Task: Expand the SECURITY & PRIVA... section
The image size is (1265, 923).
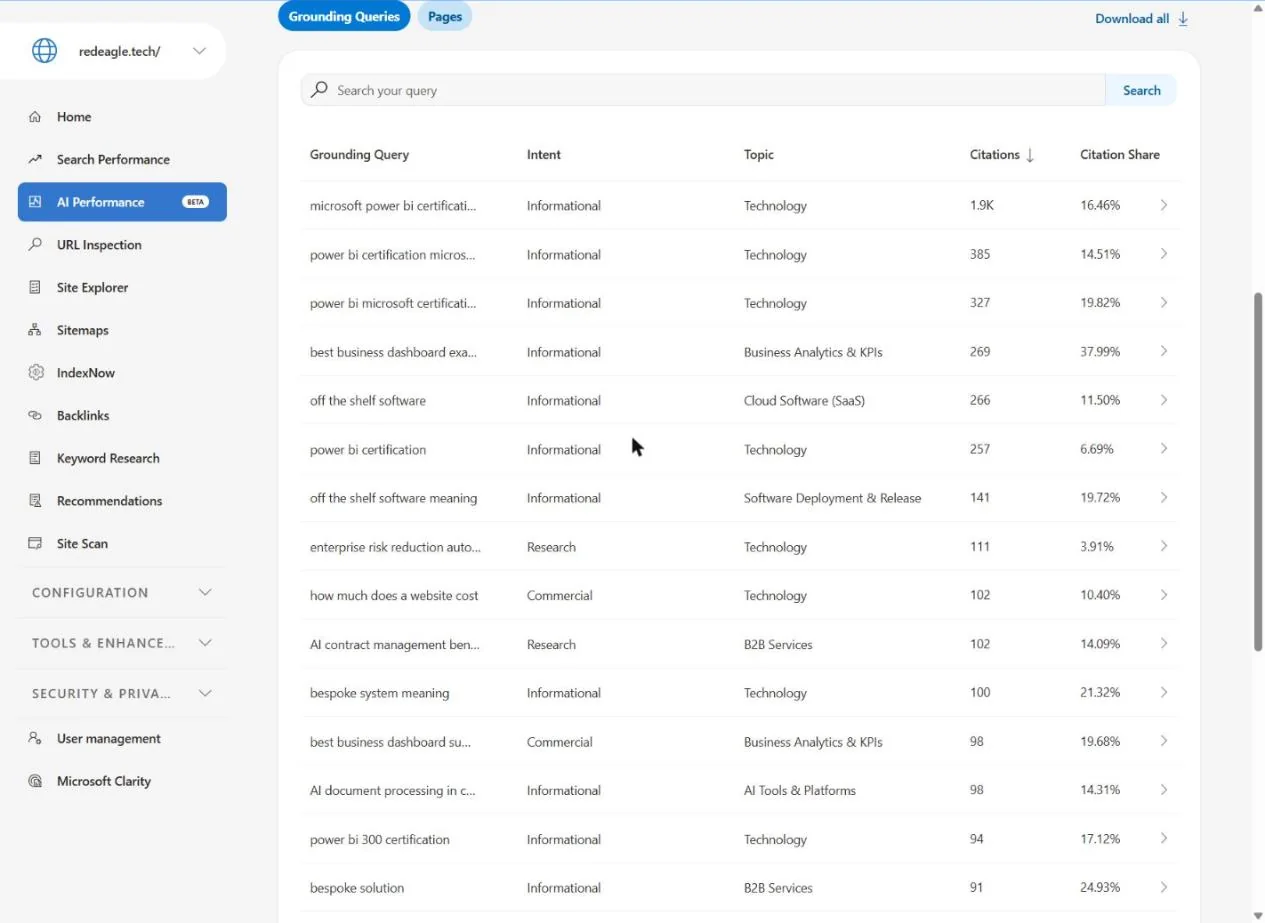Action: point(122,693)
